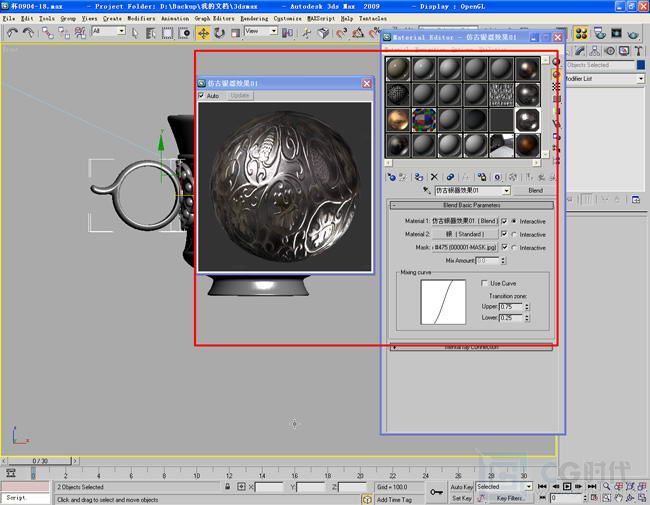The image size is (650, 505).
Task: Click Make Material Copy icon
Action: pyautogui.click(x=450, y=177)
